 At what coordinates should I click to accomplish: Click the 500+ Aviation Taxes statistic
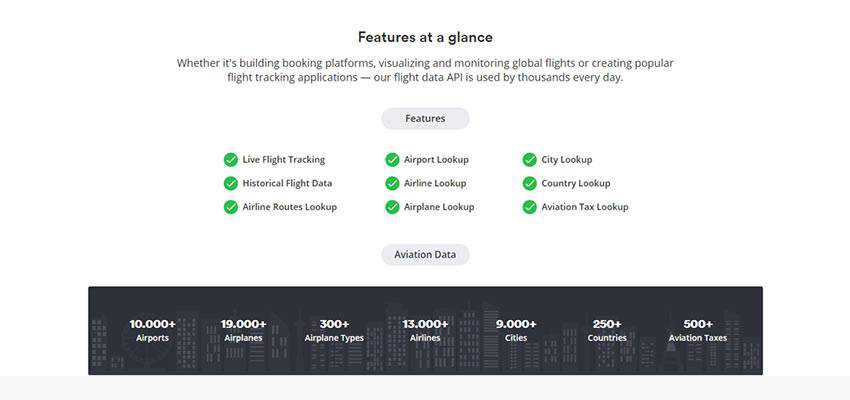coord(698,330)
